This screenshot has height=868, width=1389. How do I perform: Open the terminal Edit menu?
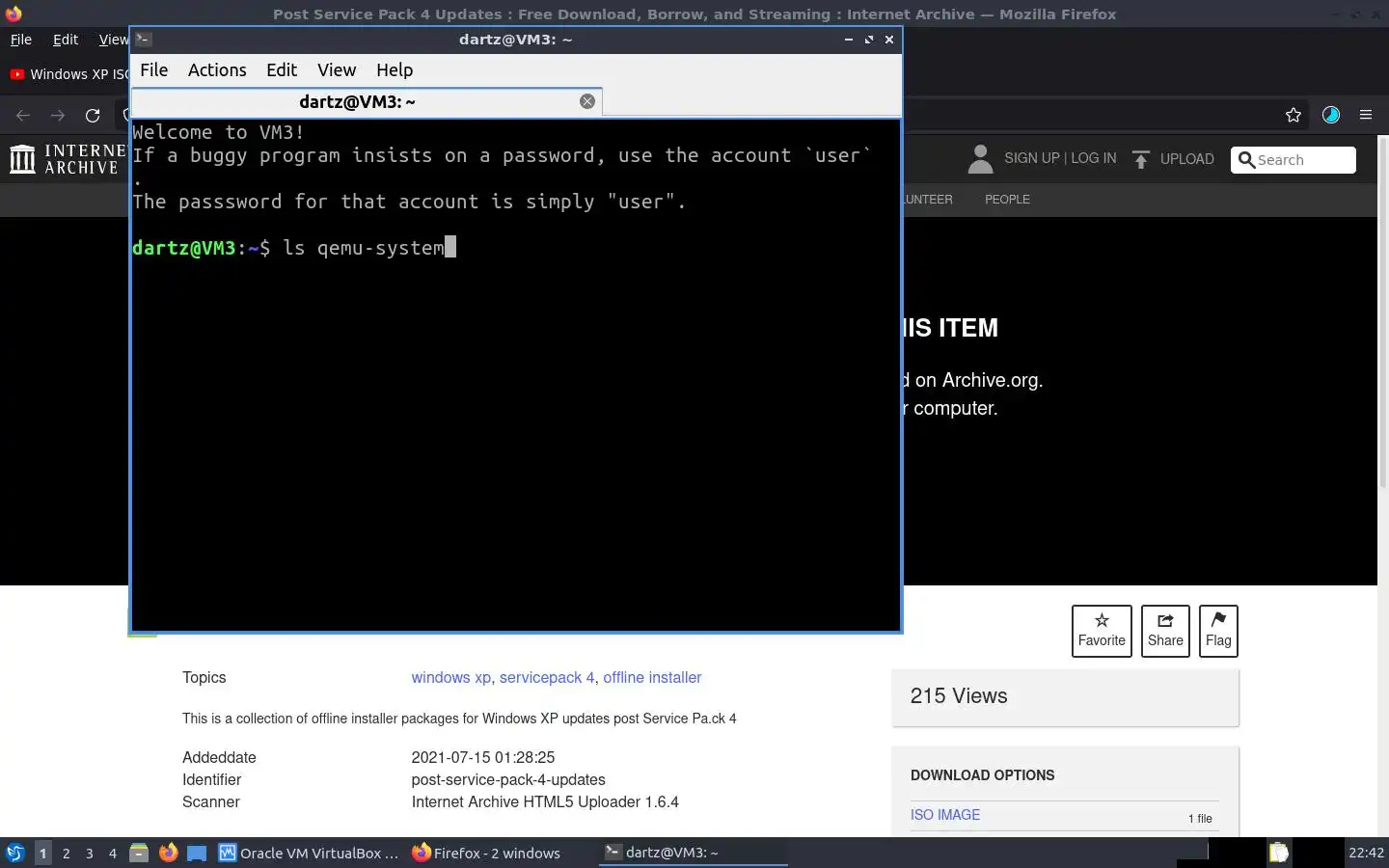[x=282, y=69]
